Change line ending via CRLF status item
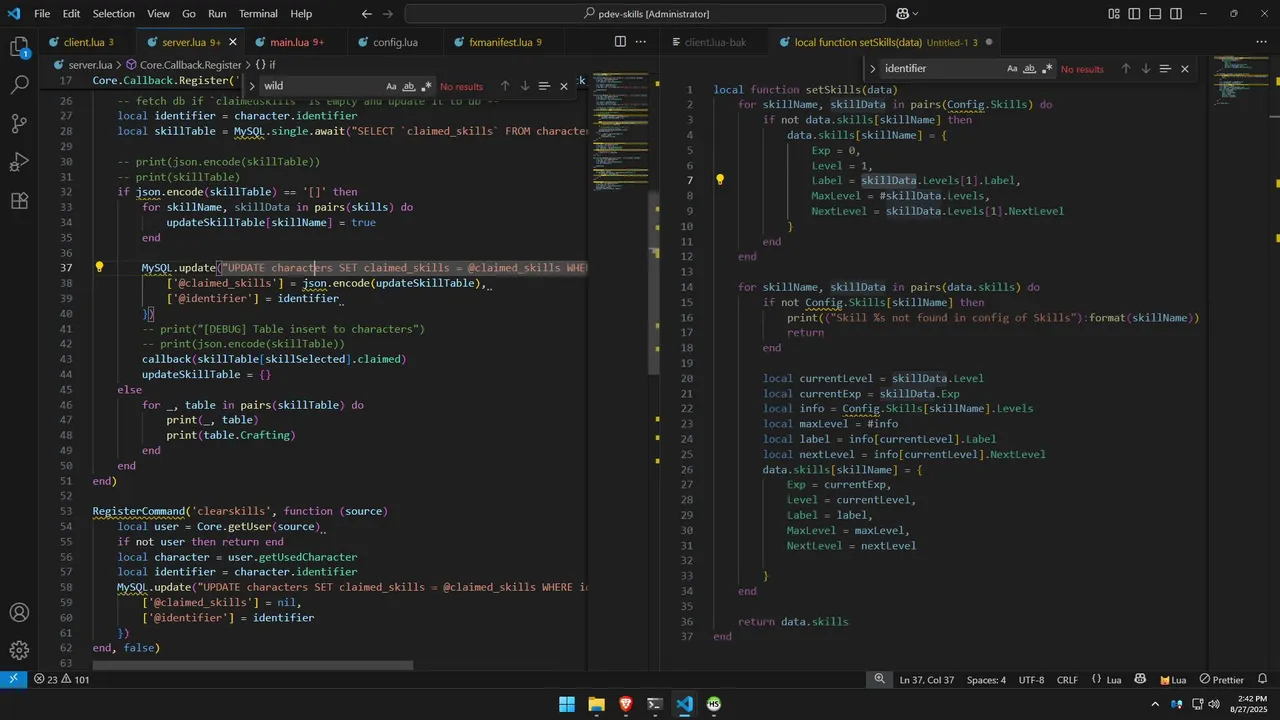 click(x=1067, y=680)
